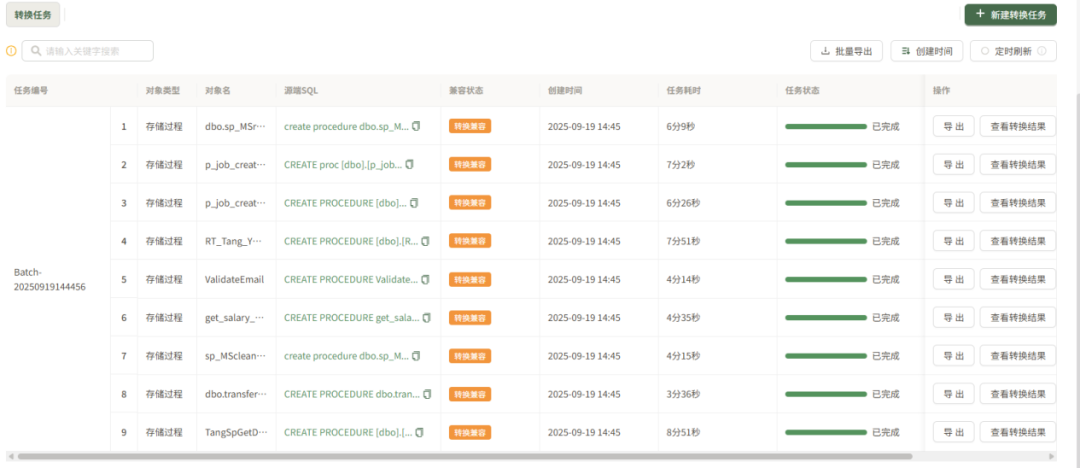Focus the keyword search input field

(x=87, y=51)
